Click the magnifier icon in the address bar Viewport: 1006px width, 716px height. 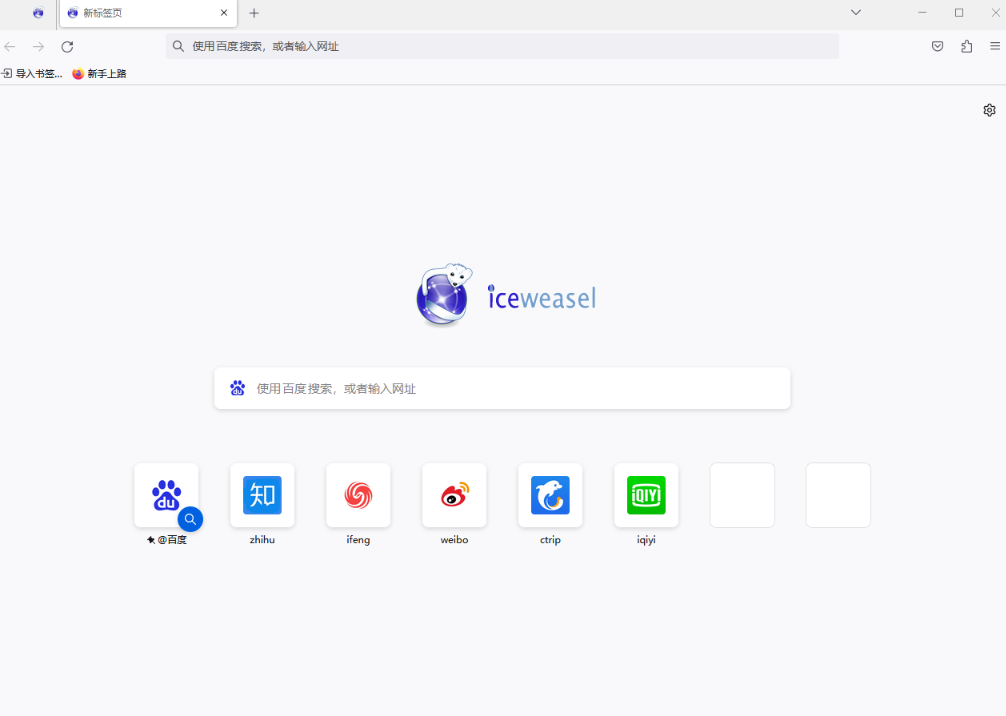tap(178, 46)
